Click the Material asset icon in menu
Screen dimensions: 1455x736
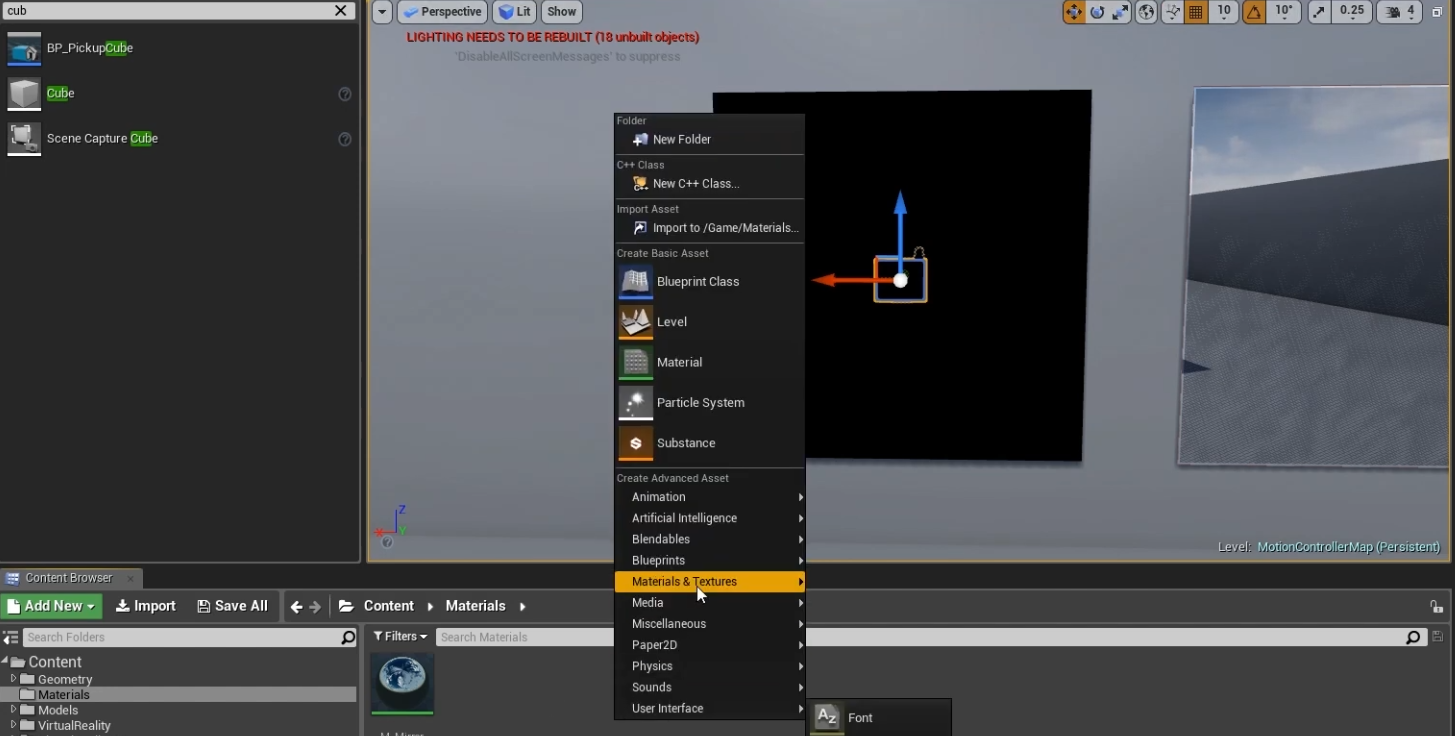[636, 362]
